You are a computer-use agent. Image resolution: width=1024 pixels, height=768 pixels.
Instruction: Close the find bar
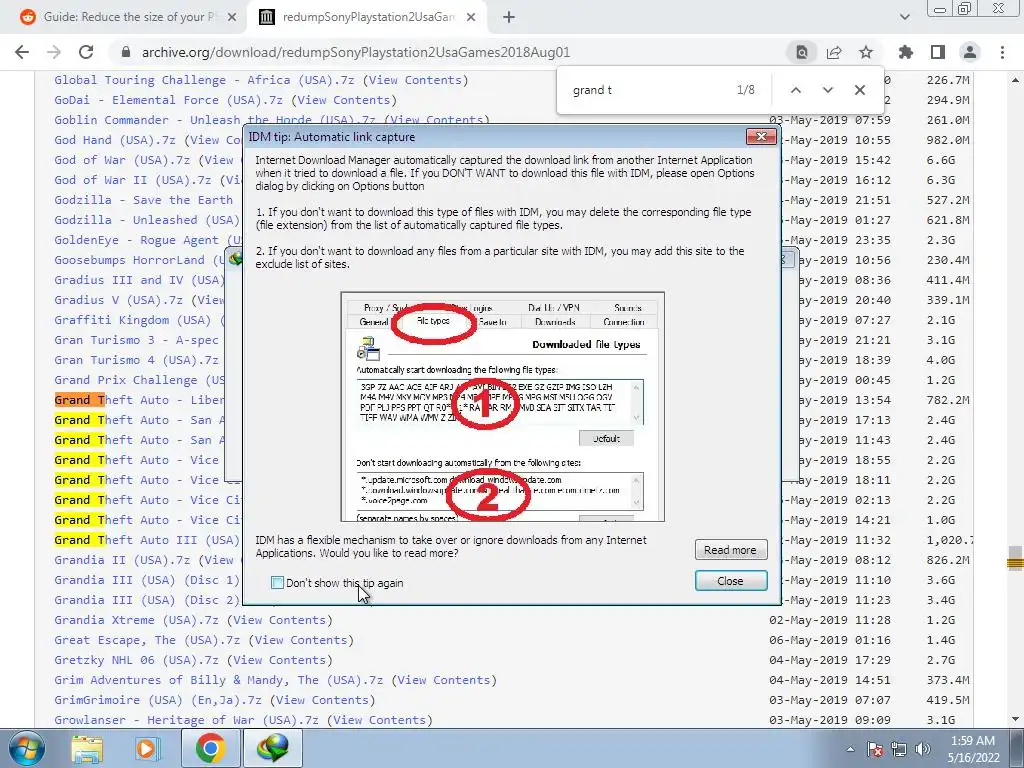[860, 90]
